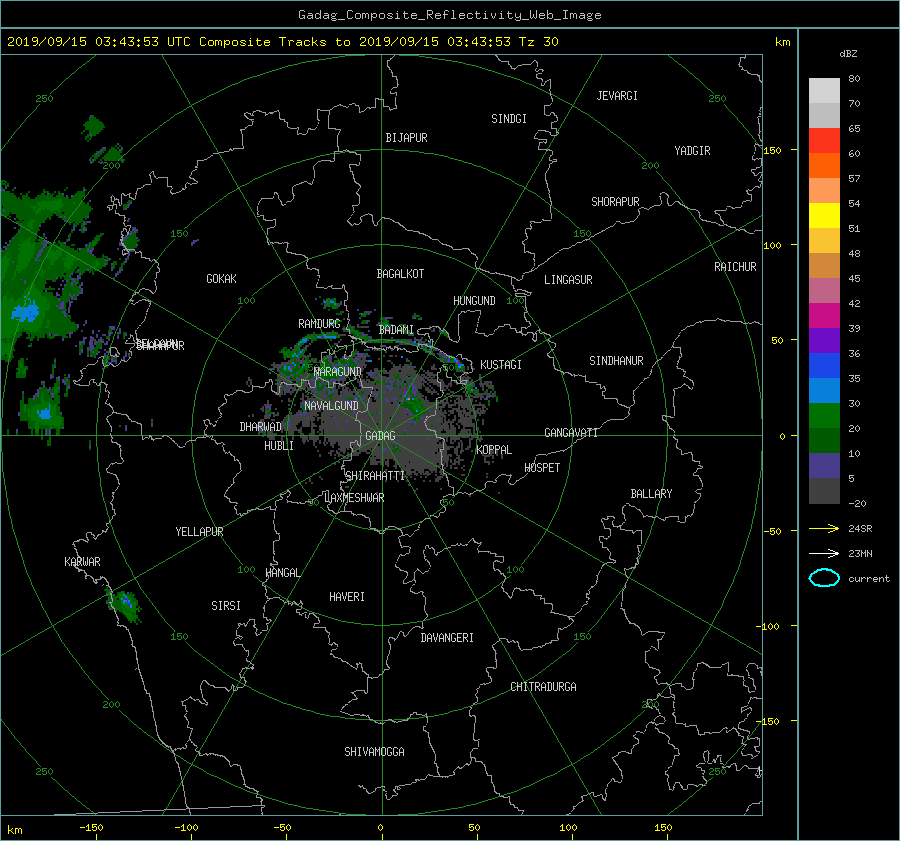Click the GOKAK city label

[x=221, y=279]
